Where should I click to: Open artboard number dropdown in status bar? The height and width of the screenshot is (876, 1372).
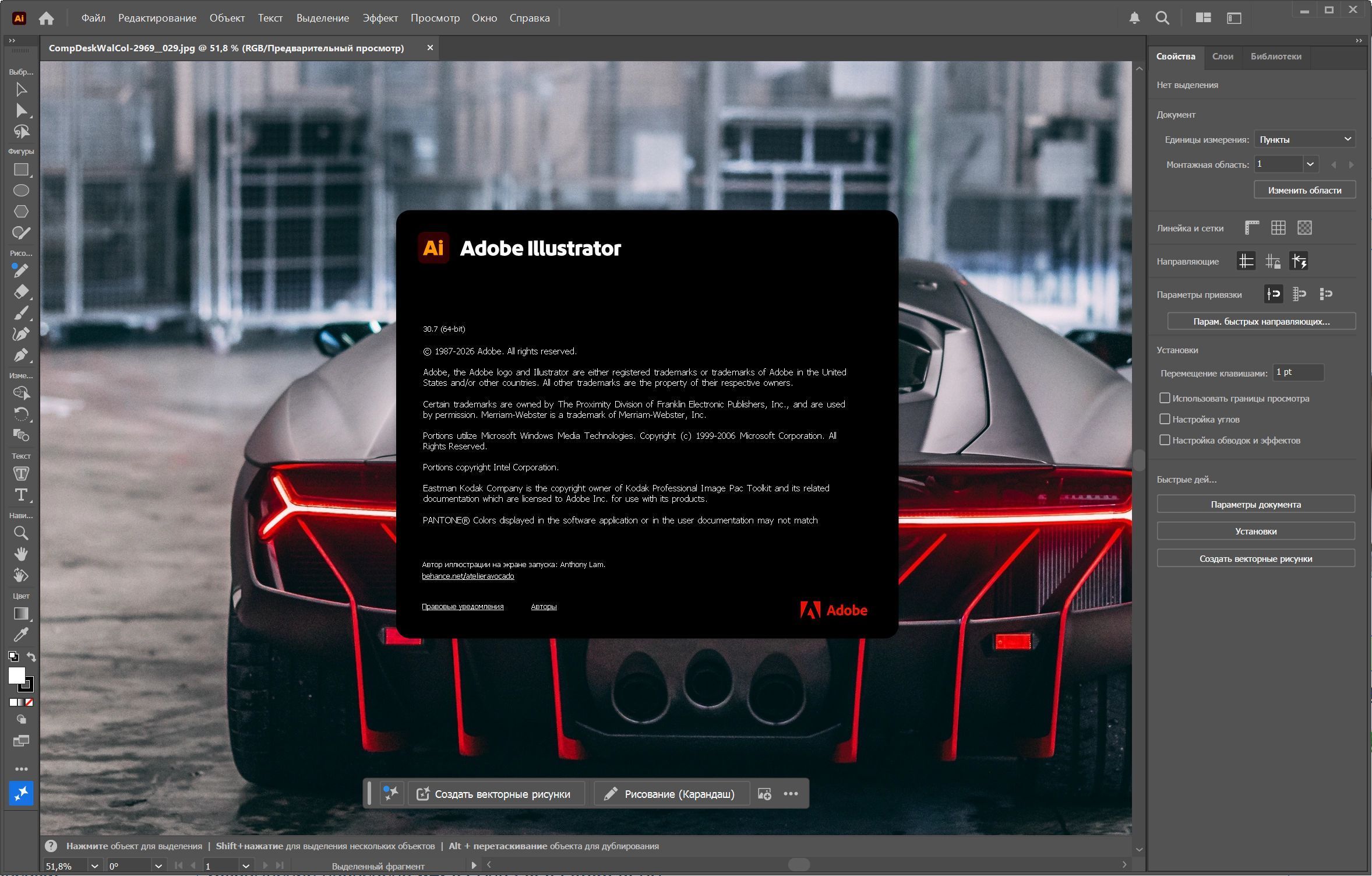click(x=246, y=866)
